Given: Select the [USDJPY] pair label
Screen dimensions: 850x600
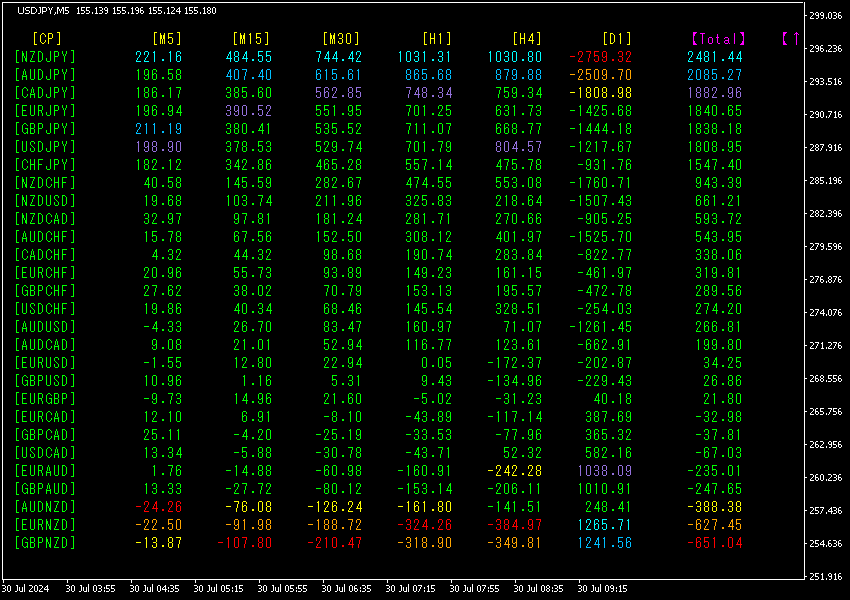Looking at the screenshot, I should pyautogui.click(x=45, y=147).
